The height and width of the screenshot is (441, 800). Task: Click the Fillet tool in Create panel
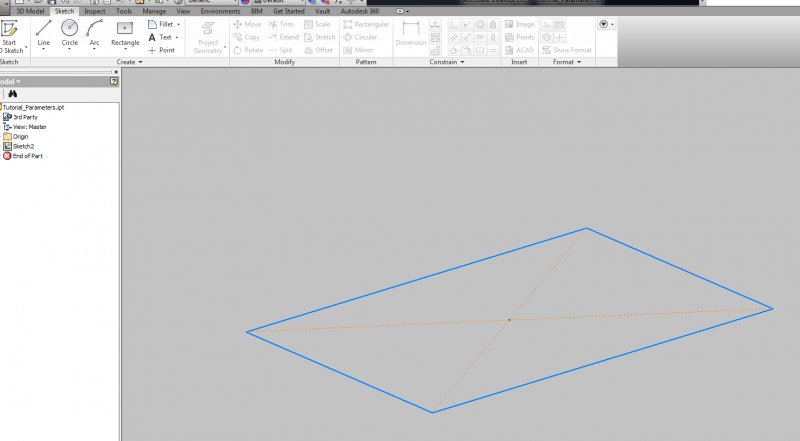click(160, 24)
